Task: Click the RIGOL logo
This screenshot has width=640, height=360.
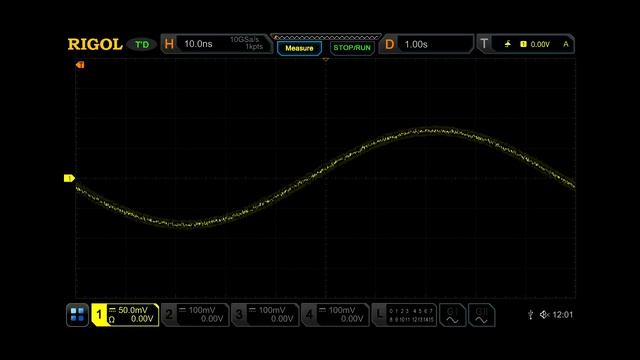Action: pyautogui.click(x=95, y=44)
